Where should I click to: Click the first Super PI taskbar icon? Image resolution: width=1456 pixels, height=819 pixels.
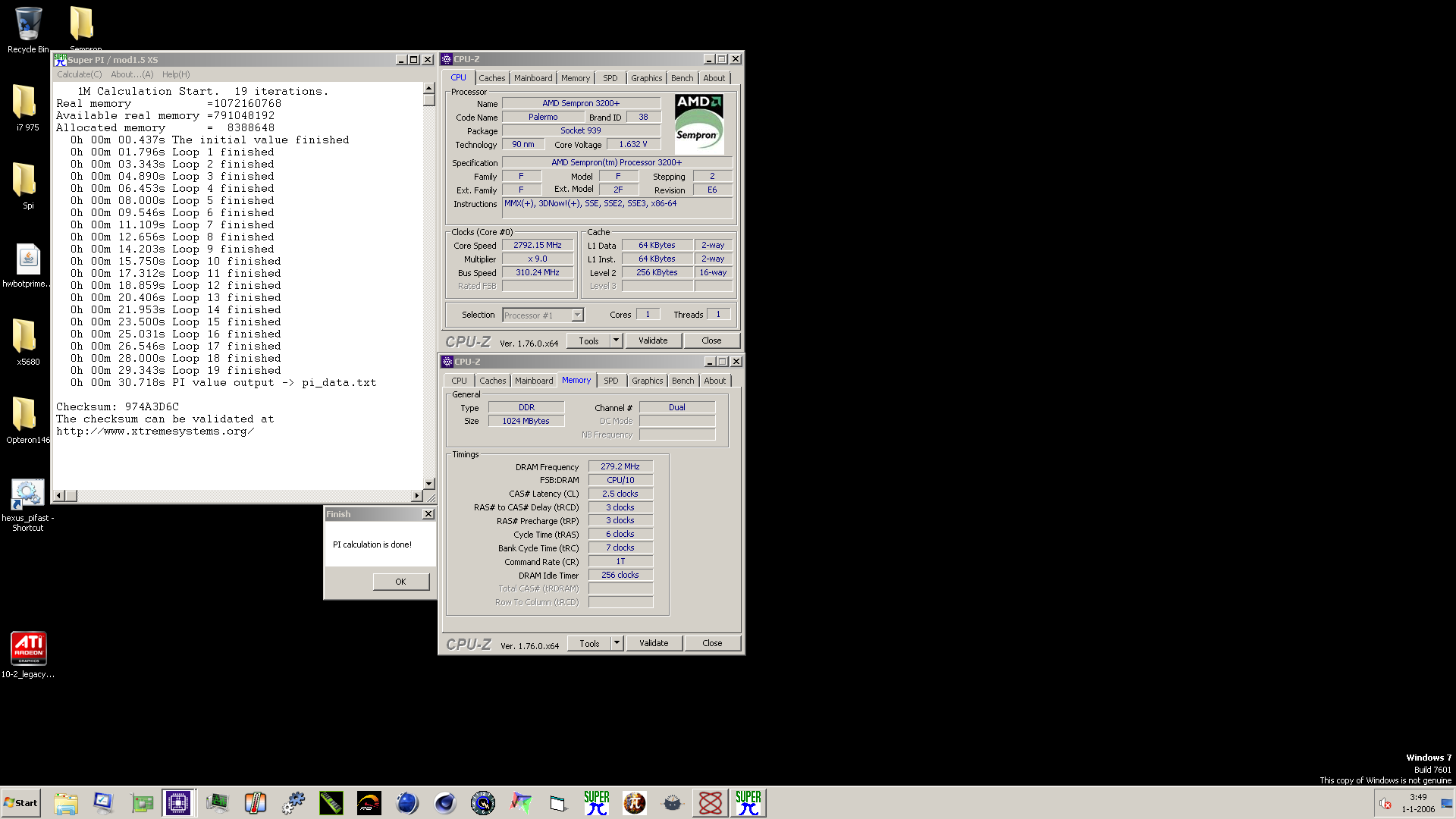coord(597,803)
